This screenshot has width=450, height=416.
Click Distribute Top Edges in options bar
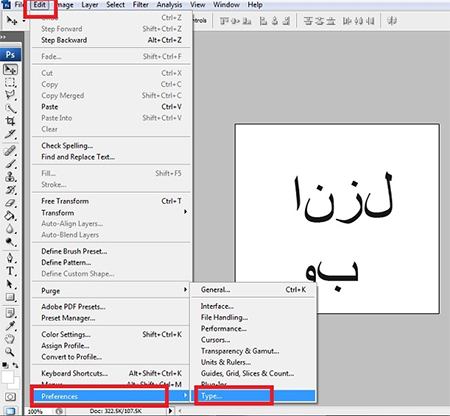(x=307, y=21)
